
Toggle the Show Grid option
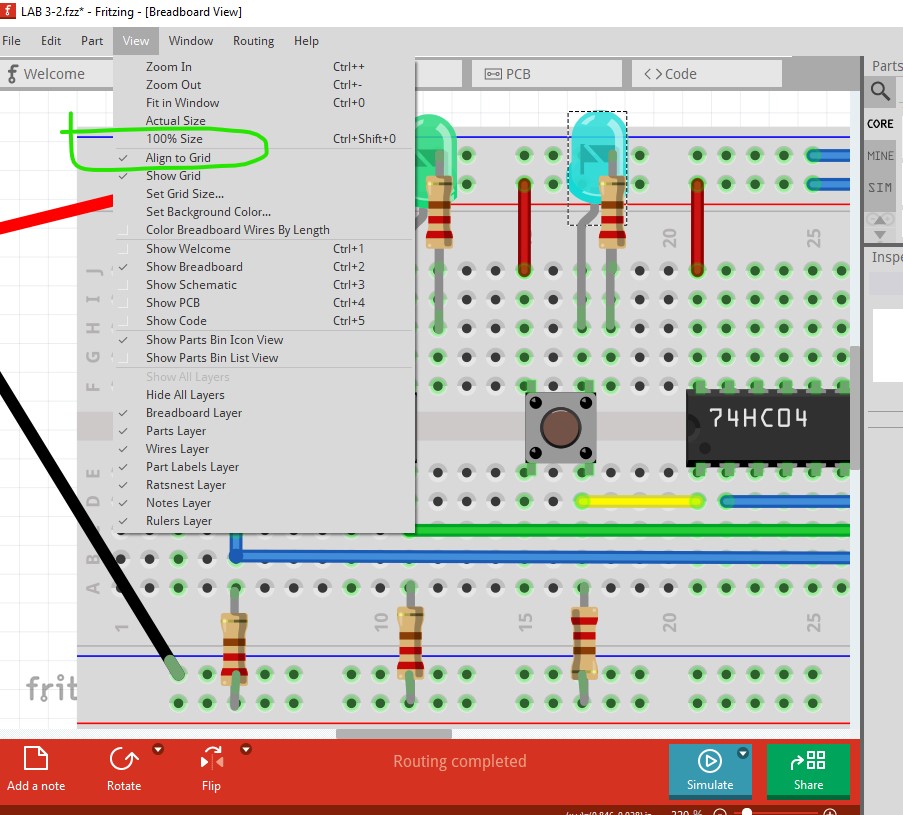(173, 176)
